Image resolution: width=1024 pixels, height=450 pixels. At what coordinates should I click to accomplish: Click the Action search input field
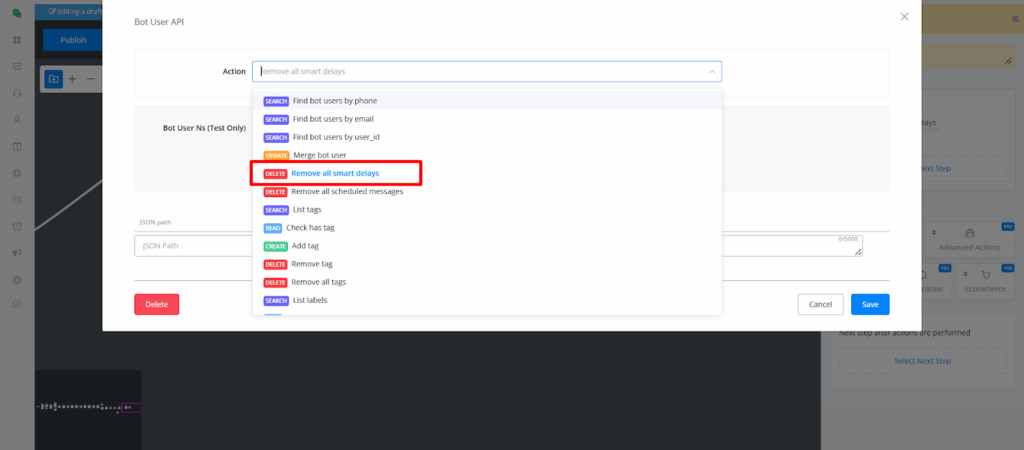(480, 72)
